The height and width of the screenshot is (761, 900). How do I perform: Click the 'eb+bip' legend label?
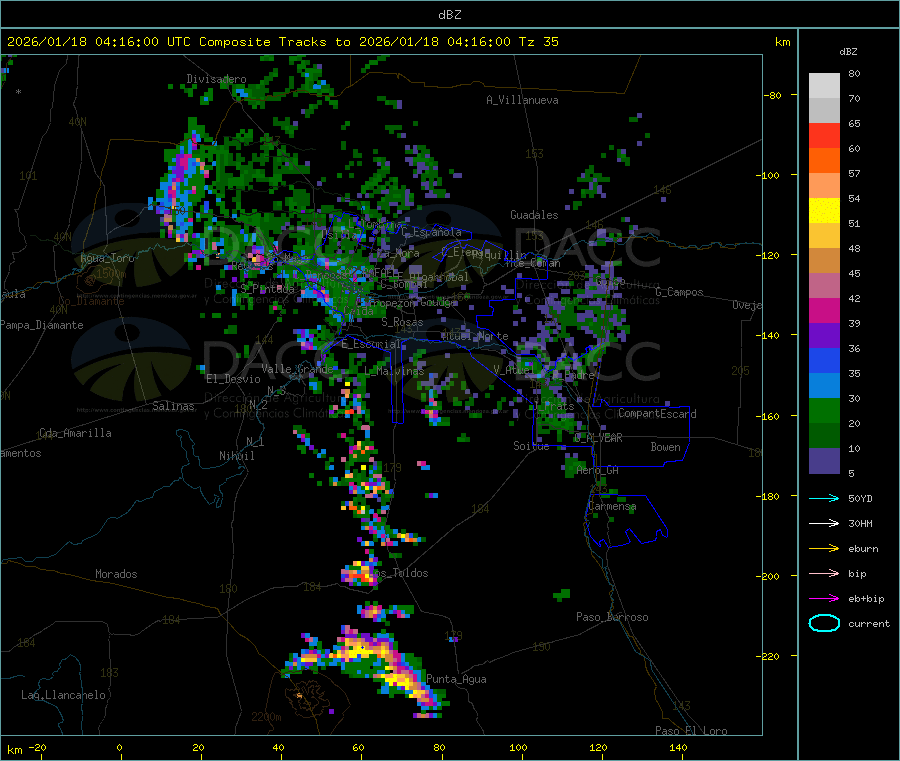pyautogui.click(x=866, y=599)
